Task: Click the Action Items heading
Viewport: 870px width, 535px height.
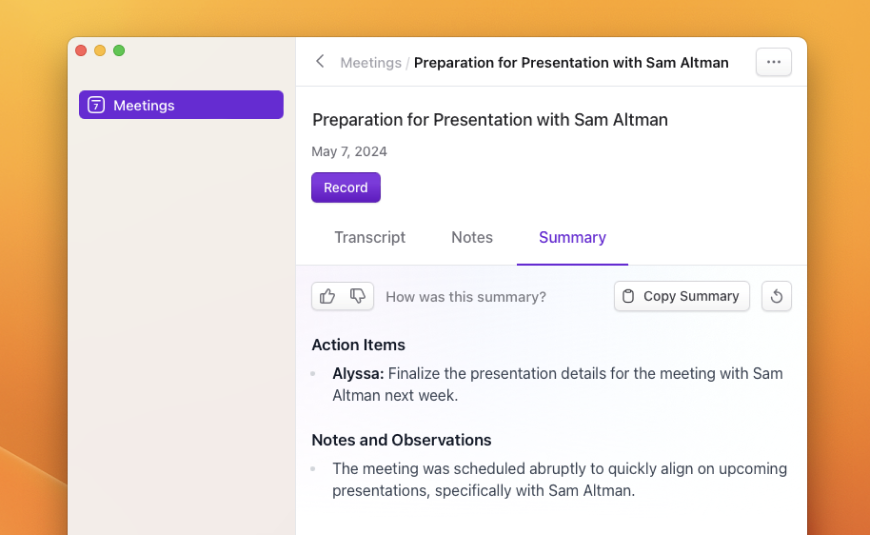Action: tap(358, 345)
